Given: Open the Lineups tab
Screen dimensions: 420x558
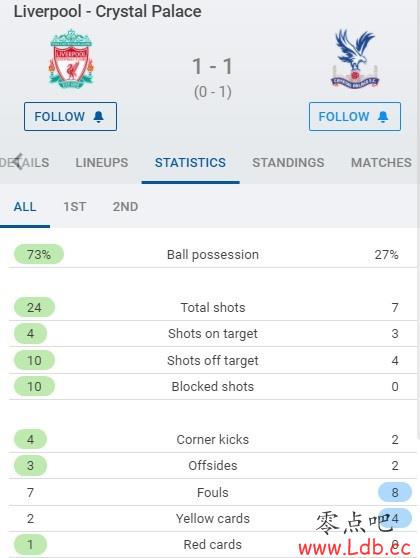Looking at the screenshot, I should coord(102,163).
